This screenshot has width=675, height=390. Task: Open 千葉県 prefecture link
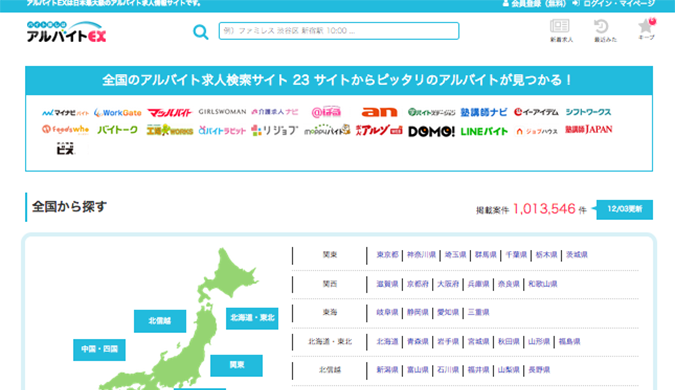tap(516, 255)
